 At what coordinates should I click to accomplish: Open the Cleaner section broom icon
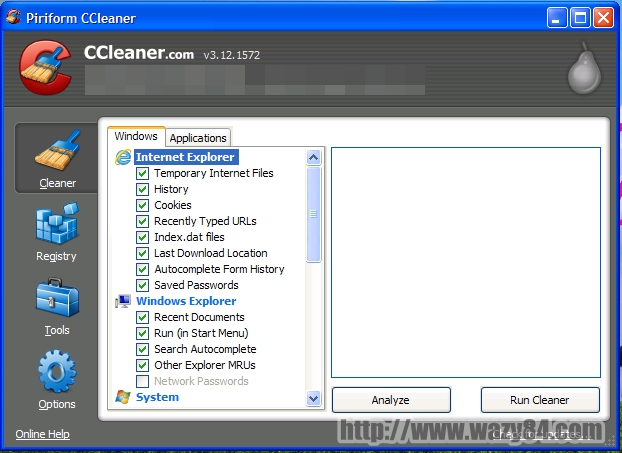[58, 150]
